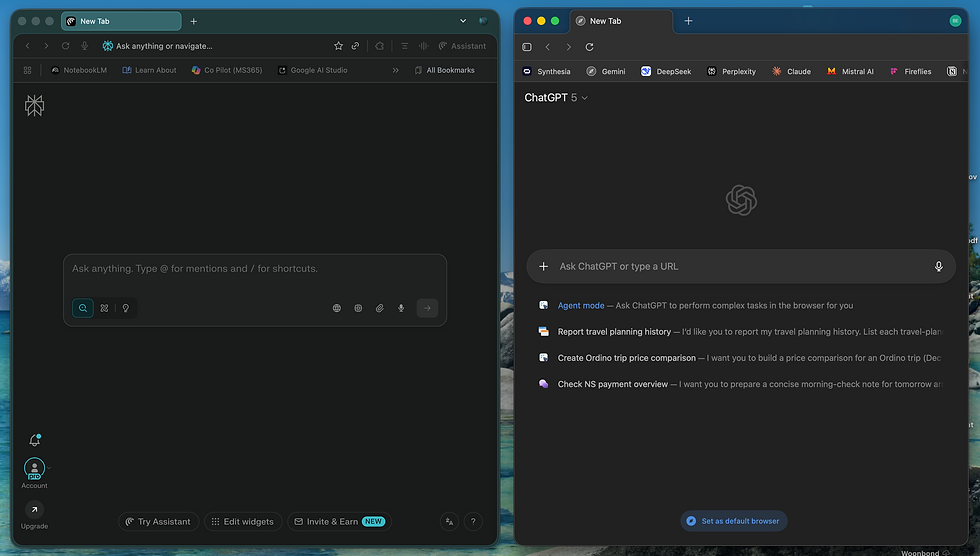Click Upgrade arrow icon
This screenshot has height=556, width=980.
[x=34, y=510]
